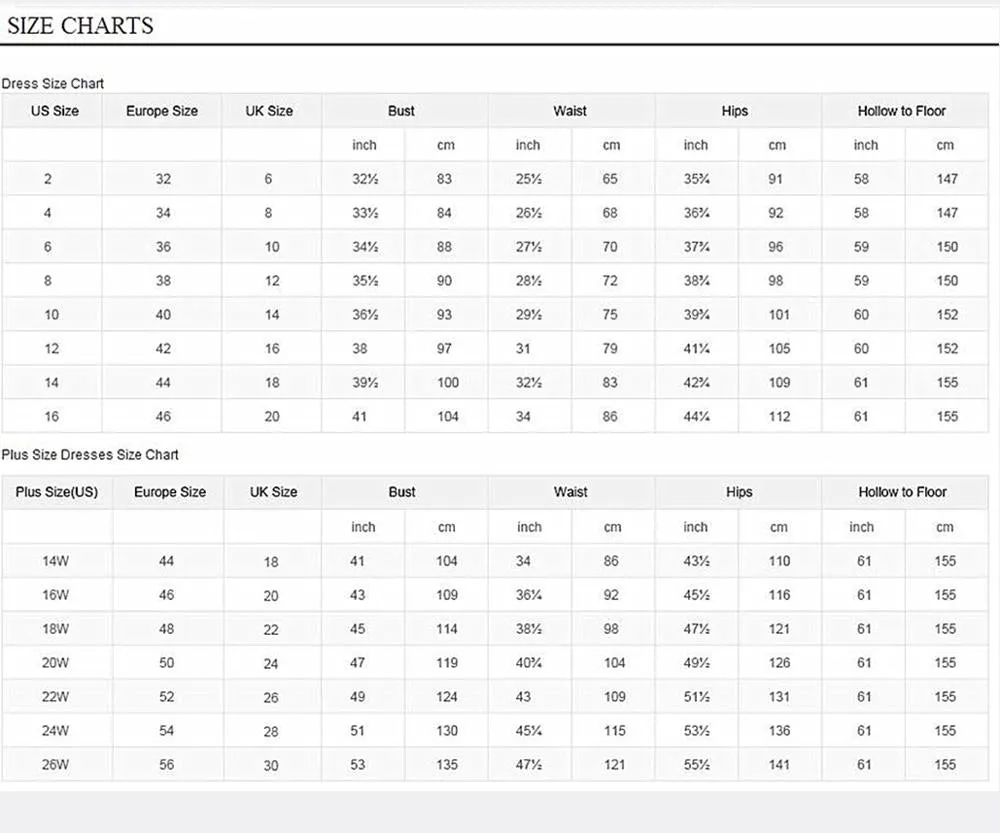Click the 112 cm hips cell for size 16
Image resolution: width=1000 pixels, height=833 pixels.
pyautogui.click(x=779, y=416)
